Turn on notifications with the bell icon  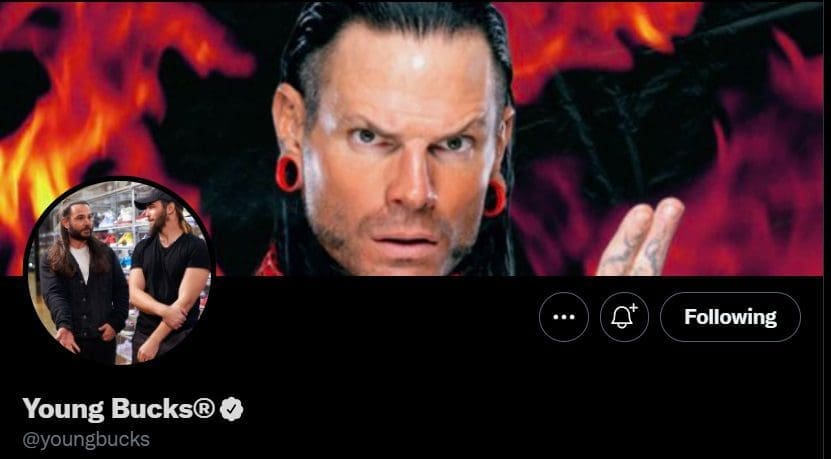point(624,317)
